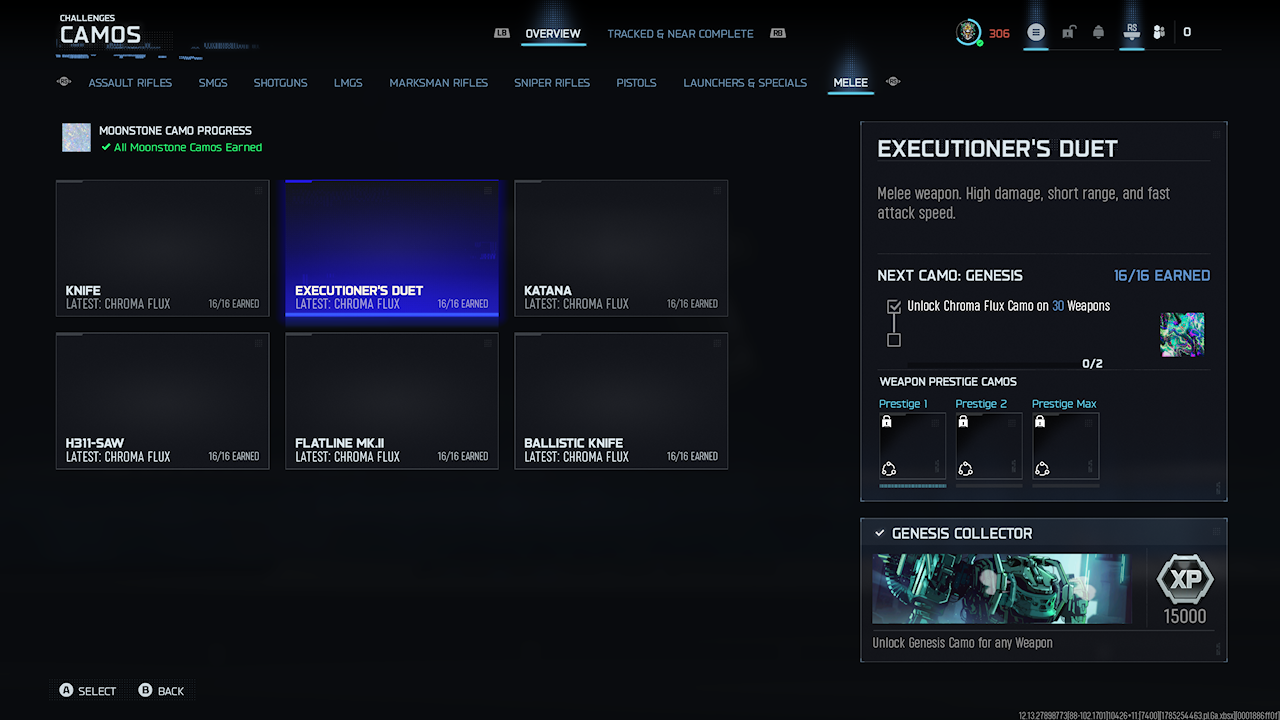Screen dimensions: 1280x720
Task: Click the Next Camo: Genesis heading
Action: click(x=950, y=275)
